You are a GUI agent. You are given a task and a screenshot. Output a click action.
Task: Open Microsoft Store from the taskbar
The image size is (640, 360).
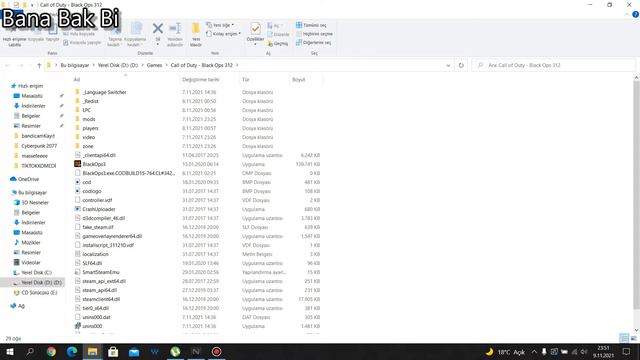[113, 351]
